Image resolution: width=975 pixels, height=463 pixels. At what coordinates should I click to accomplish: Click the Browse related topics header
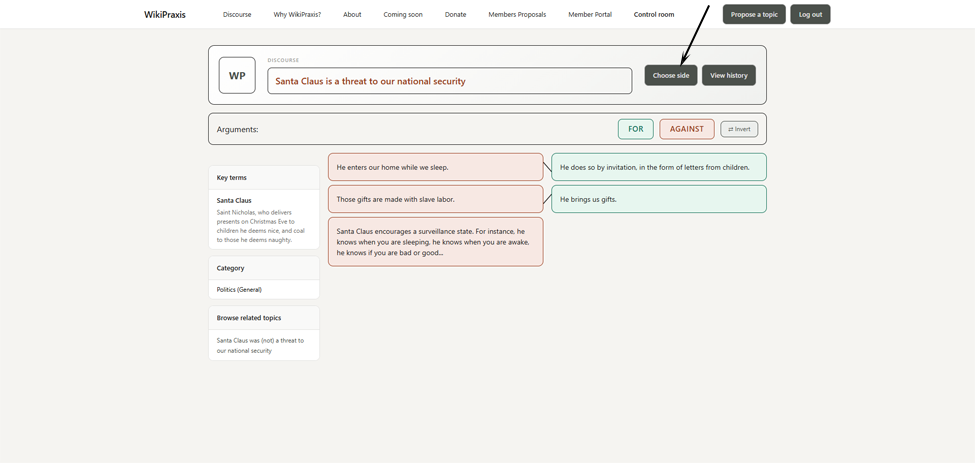(x=264, y=318)
